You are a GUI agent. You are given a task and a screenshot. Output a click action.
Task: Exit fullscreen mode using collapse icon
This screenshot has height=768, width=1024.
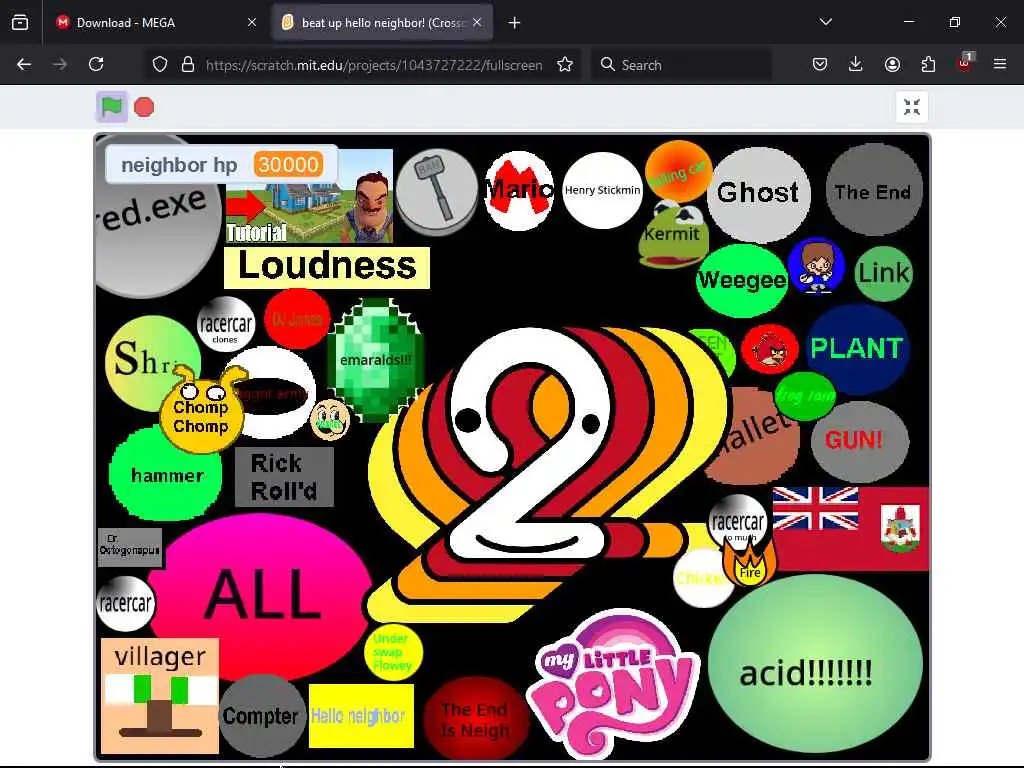[912, 107]
